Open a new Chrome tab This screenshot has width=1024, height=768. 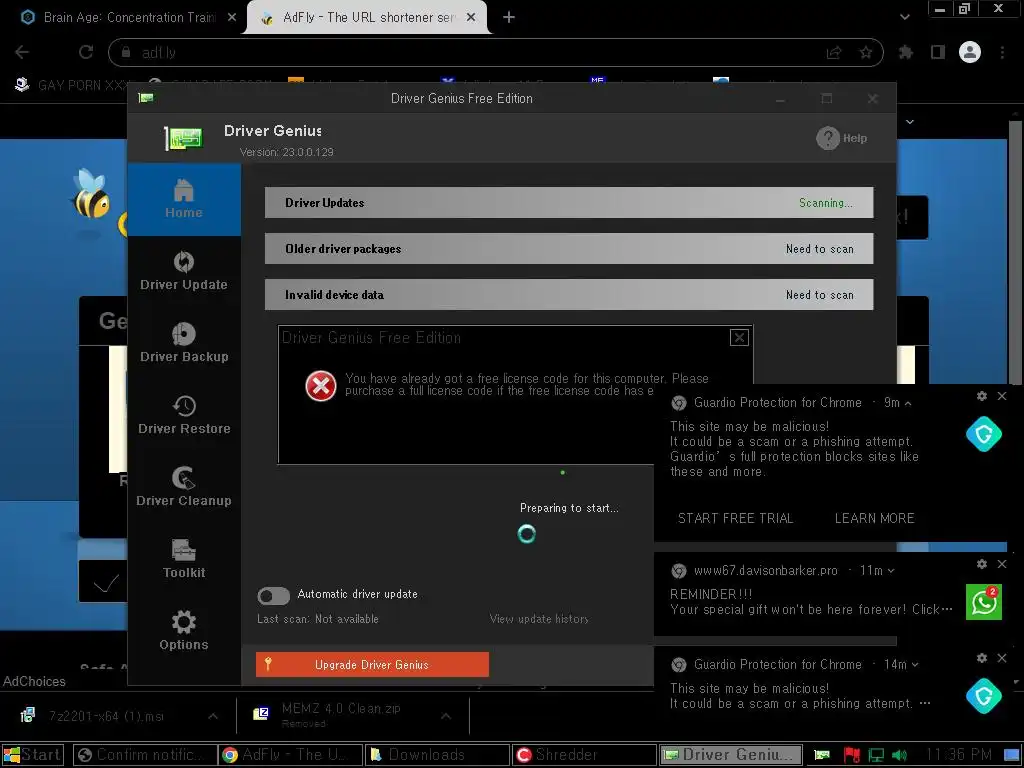point(509,18)
